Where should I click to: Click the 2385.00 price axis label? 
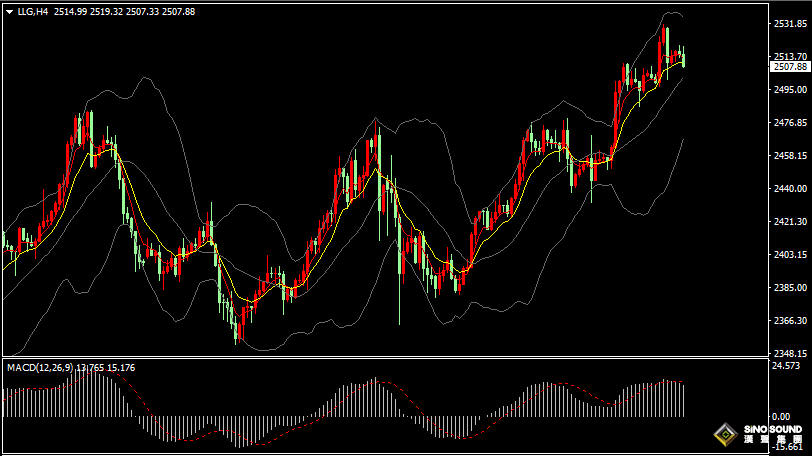pyautogui.click(x=790, y=288)
